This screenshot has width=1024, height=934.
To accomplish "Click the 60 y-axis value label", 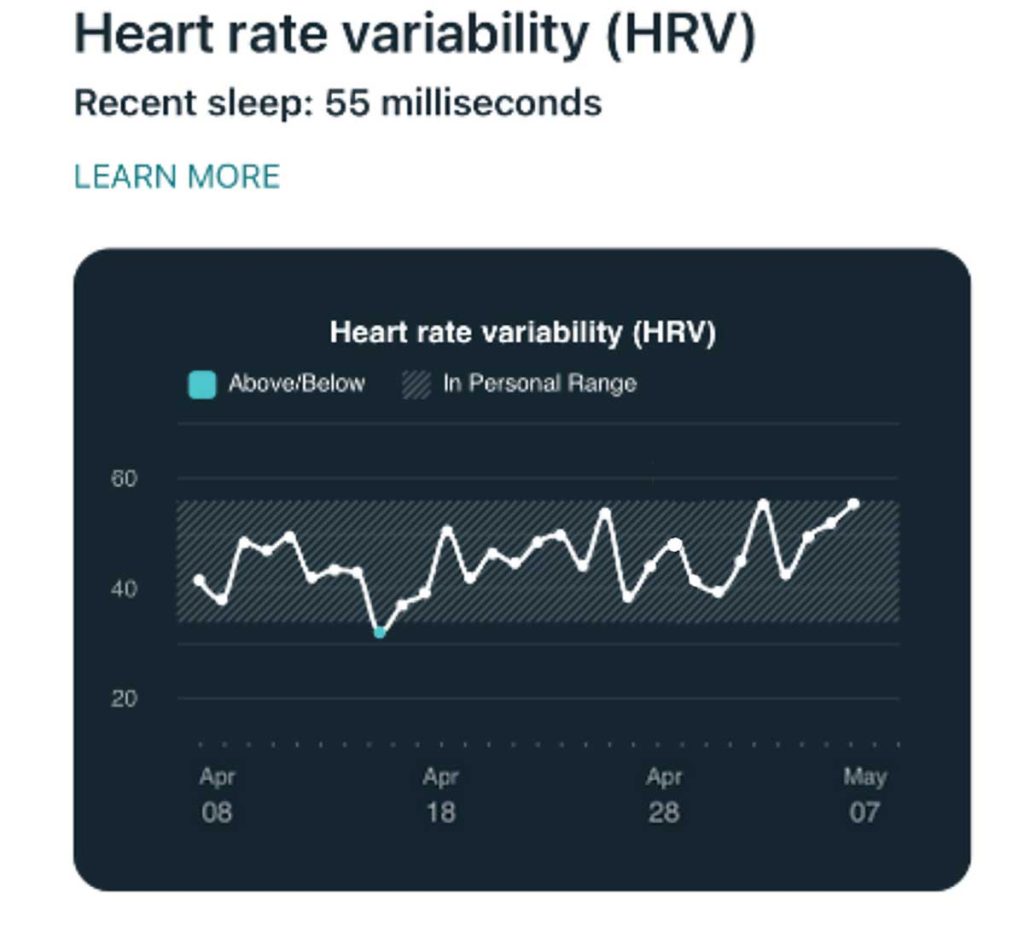I will (124, 479).
